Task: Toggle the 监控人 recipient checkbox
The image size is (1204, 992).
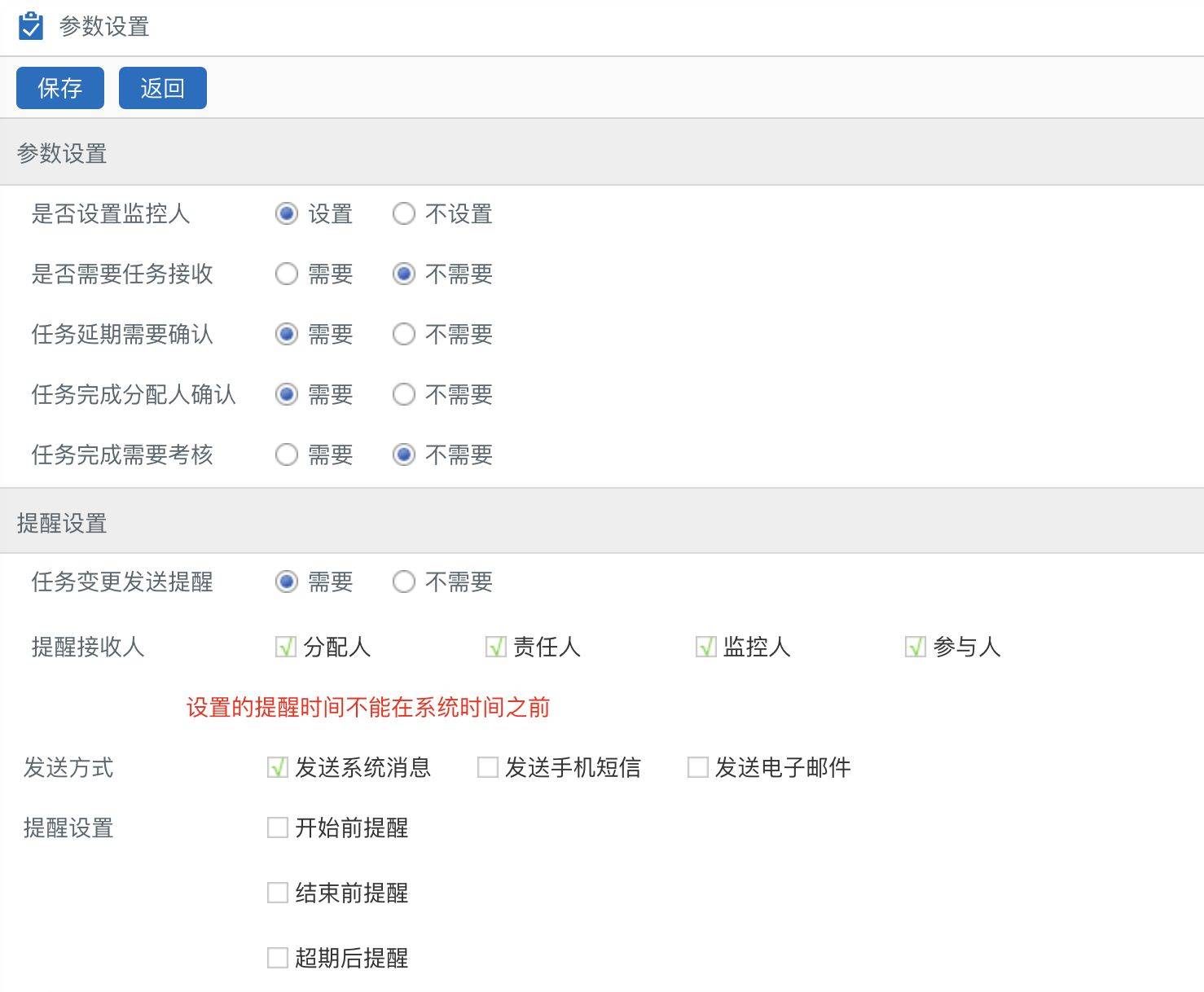Action: click(x=705, y=647)
